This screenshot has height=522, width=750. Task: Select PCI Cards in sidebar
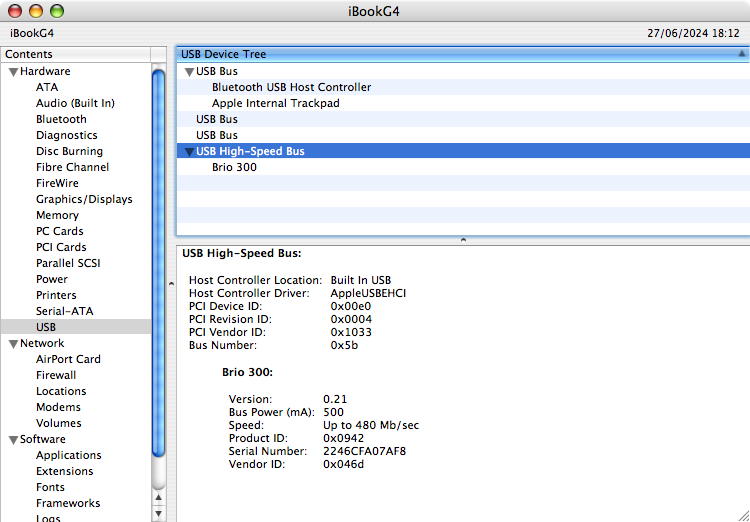coord(61,247)
